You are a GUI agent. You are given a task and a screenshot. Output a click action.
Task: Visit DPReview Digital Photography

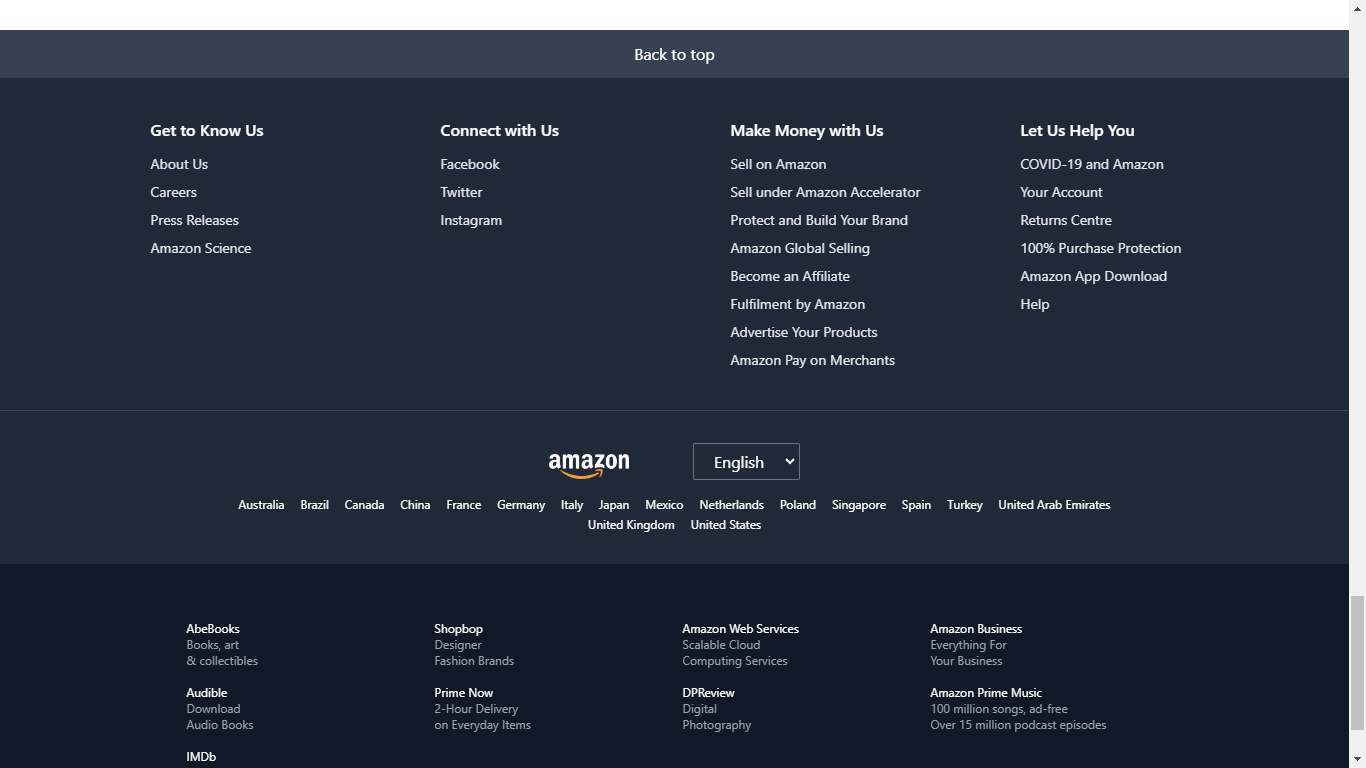[x=716, y=709]
